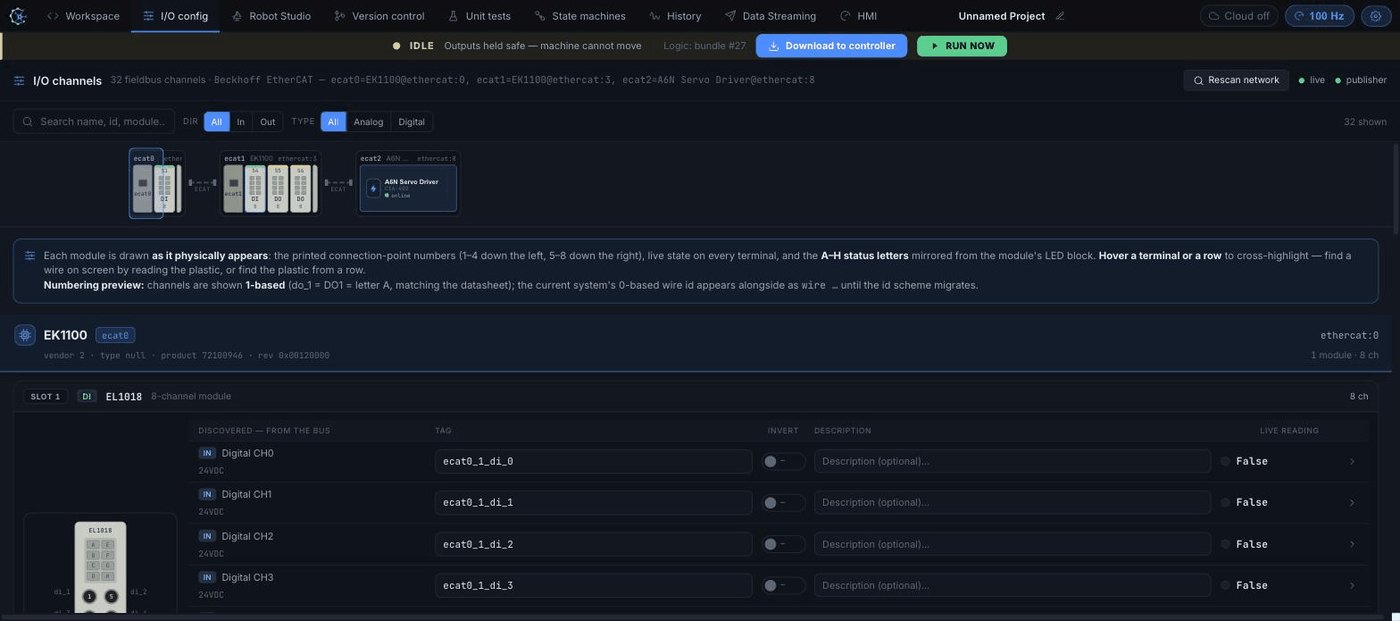The image size is (1400, 621).
Task: Focus the channel search field
Action: click(x=94, y=121)
